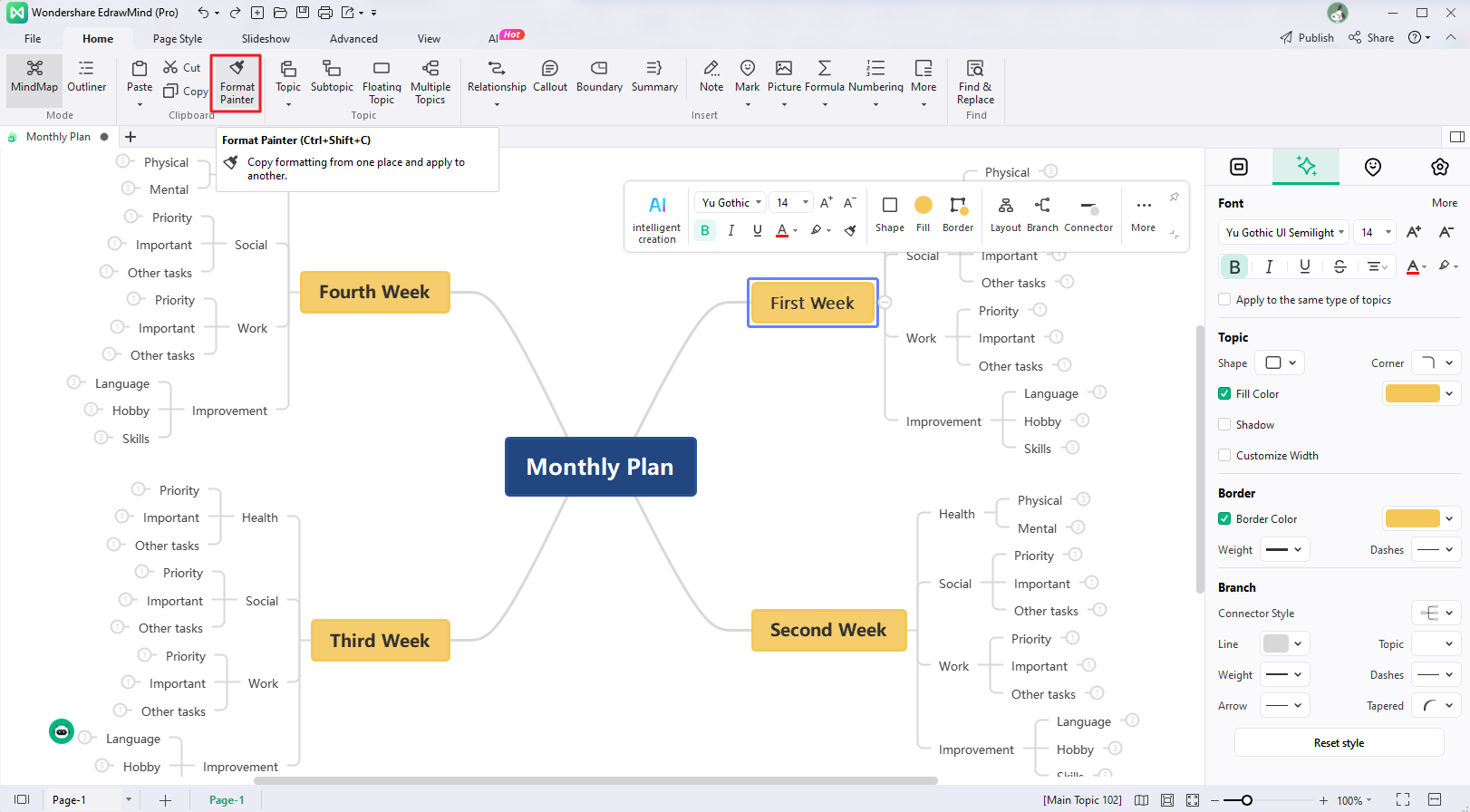Expand the Connector Style dropdown
This screenshot has height=812, width=1470.
click(1436, 614)
